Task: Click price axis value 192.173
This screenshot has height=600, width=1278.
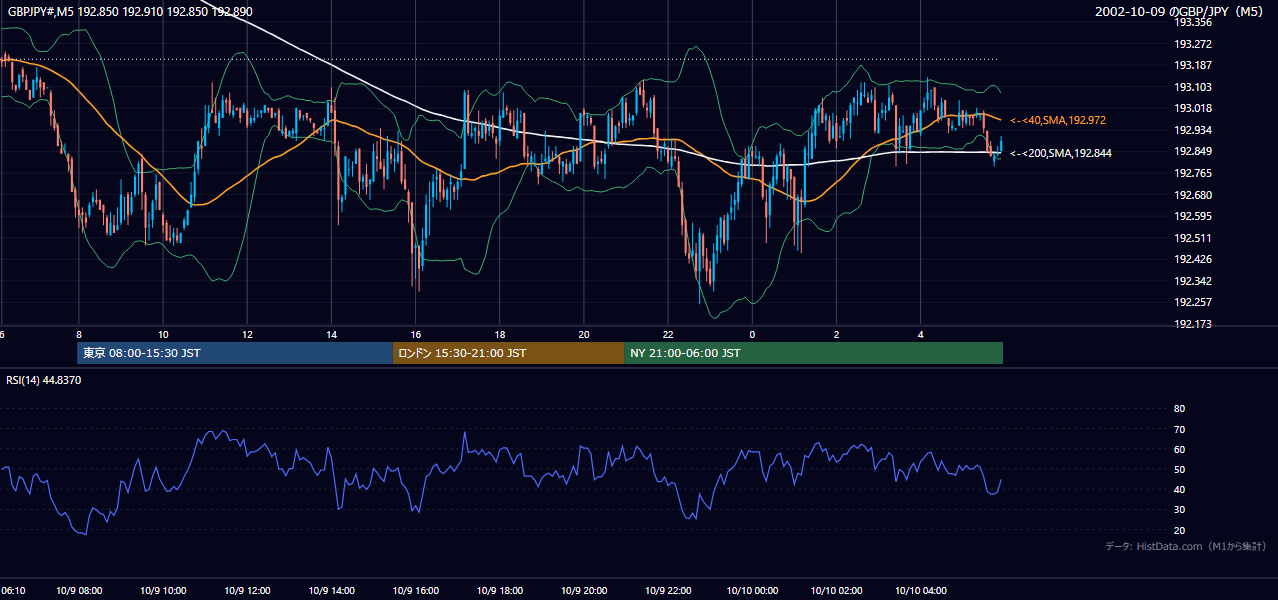Action: (1193, 324)
